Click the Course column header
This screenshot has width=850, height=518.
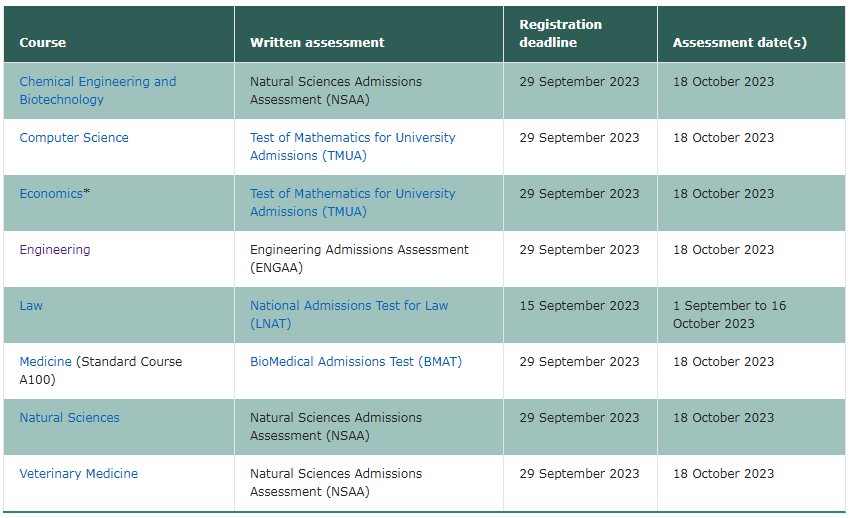(43, 43)
